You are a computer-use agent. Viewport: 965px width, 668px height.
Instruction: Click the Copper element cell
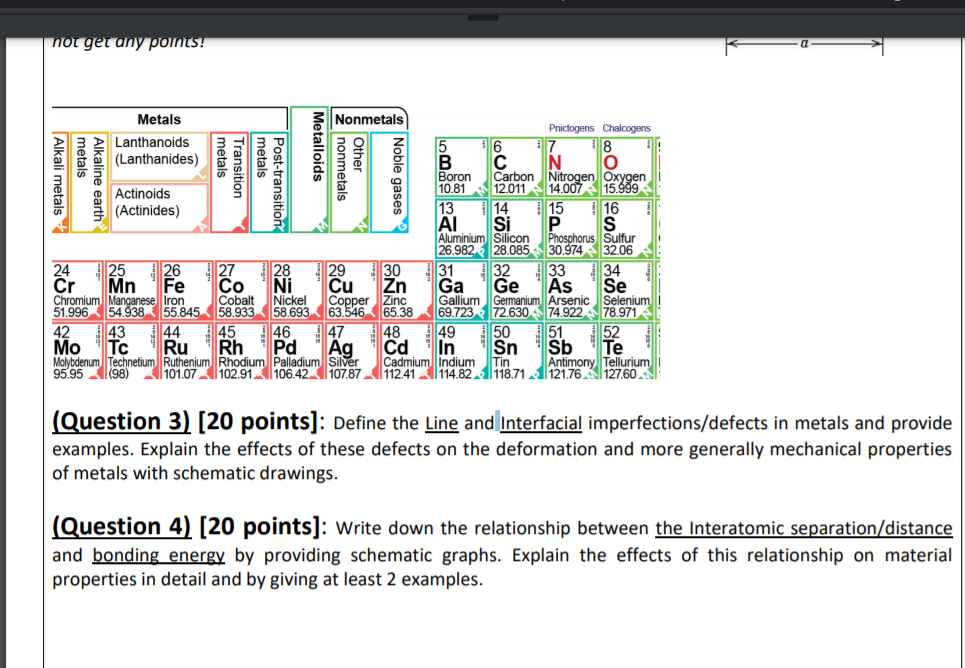tap(351, 291)
